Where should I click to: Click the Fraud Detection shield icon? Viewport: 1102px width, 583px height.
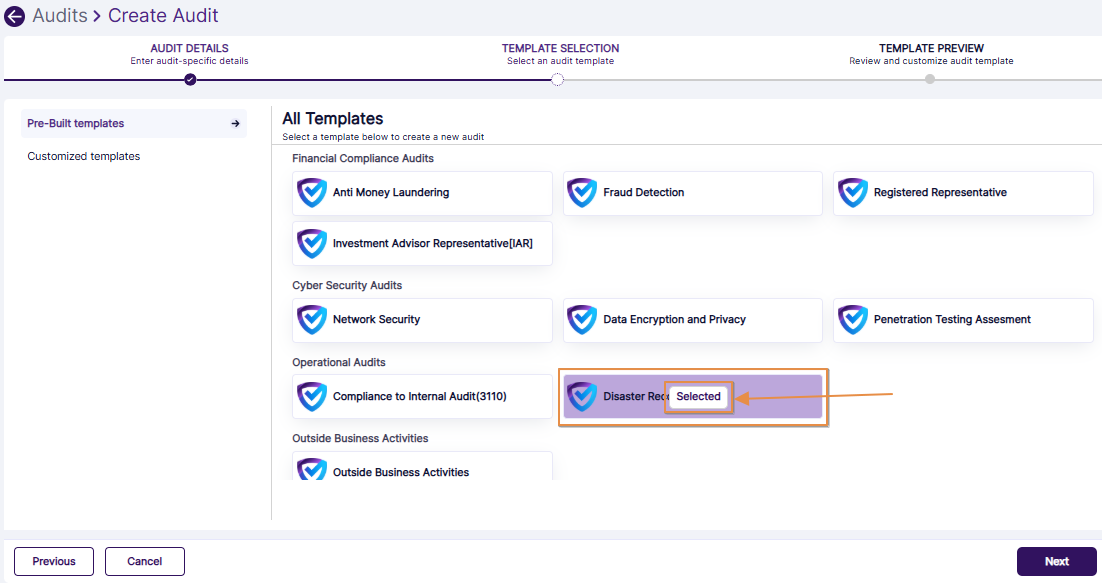(x=582, y=193)
